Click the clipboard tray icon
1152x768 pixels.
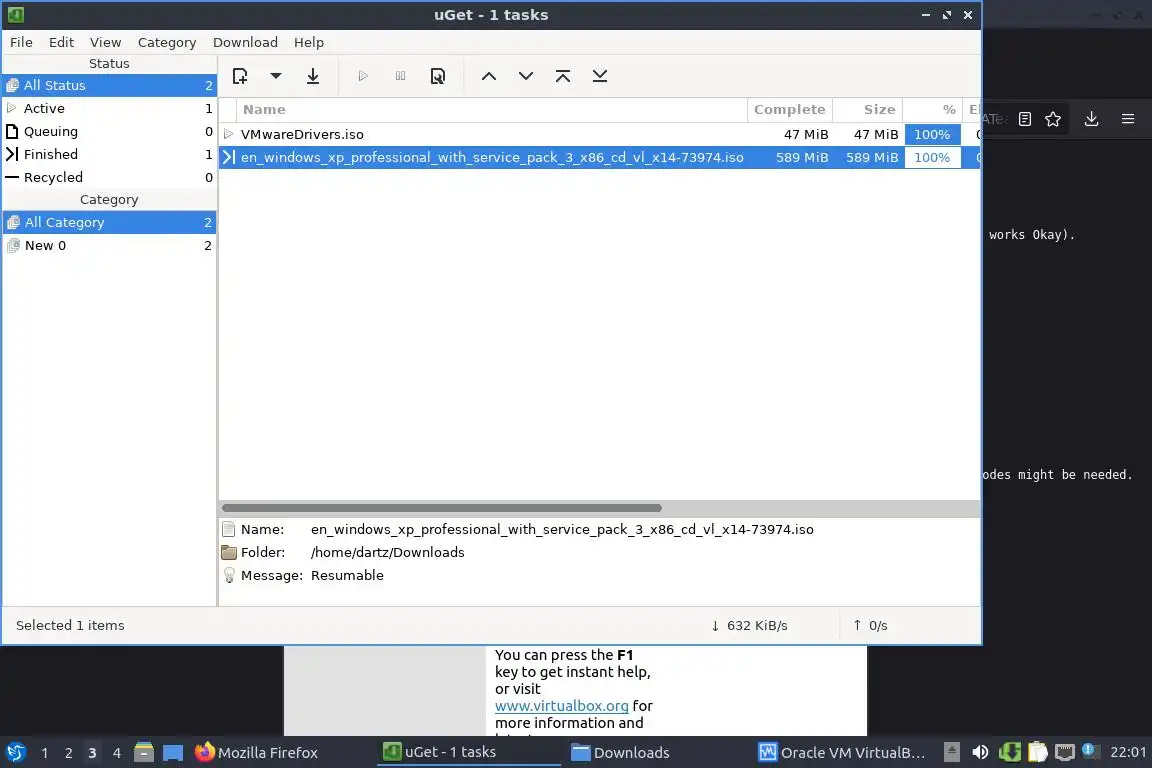click(1037, 753)
